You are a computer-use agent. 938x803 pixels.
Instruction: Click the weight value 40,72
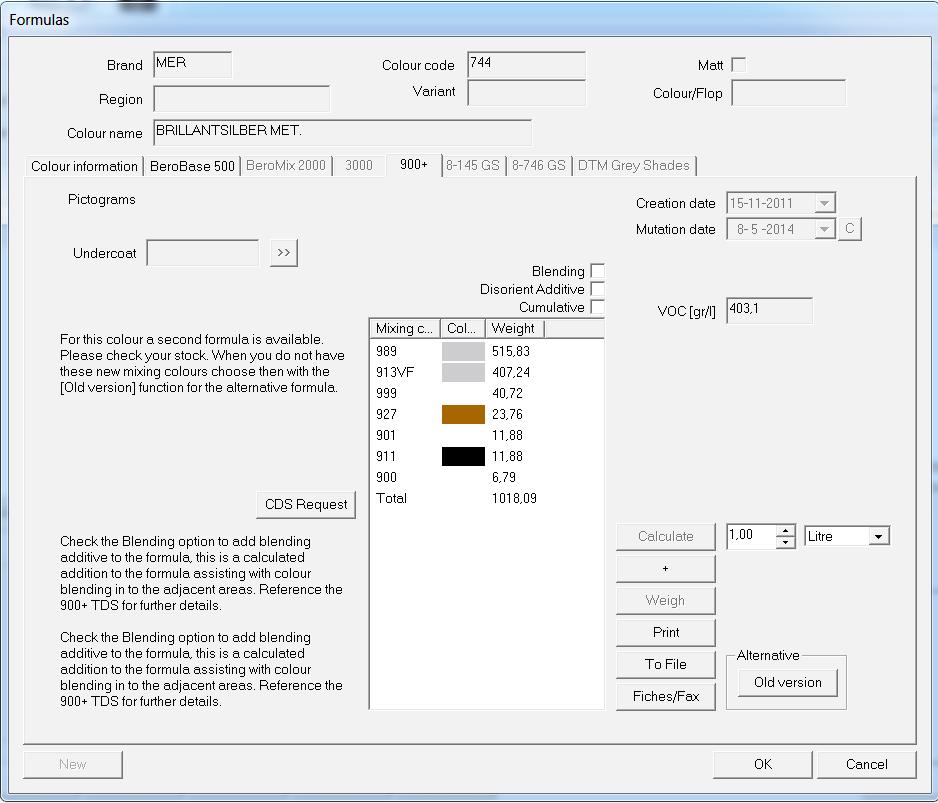507,393
